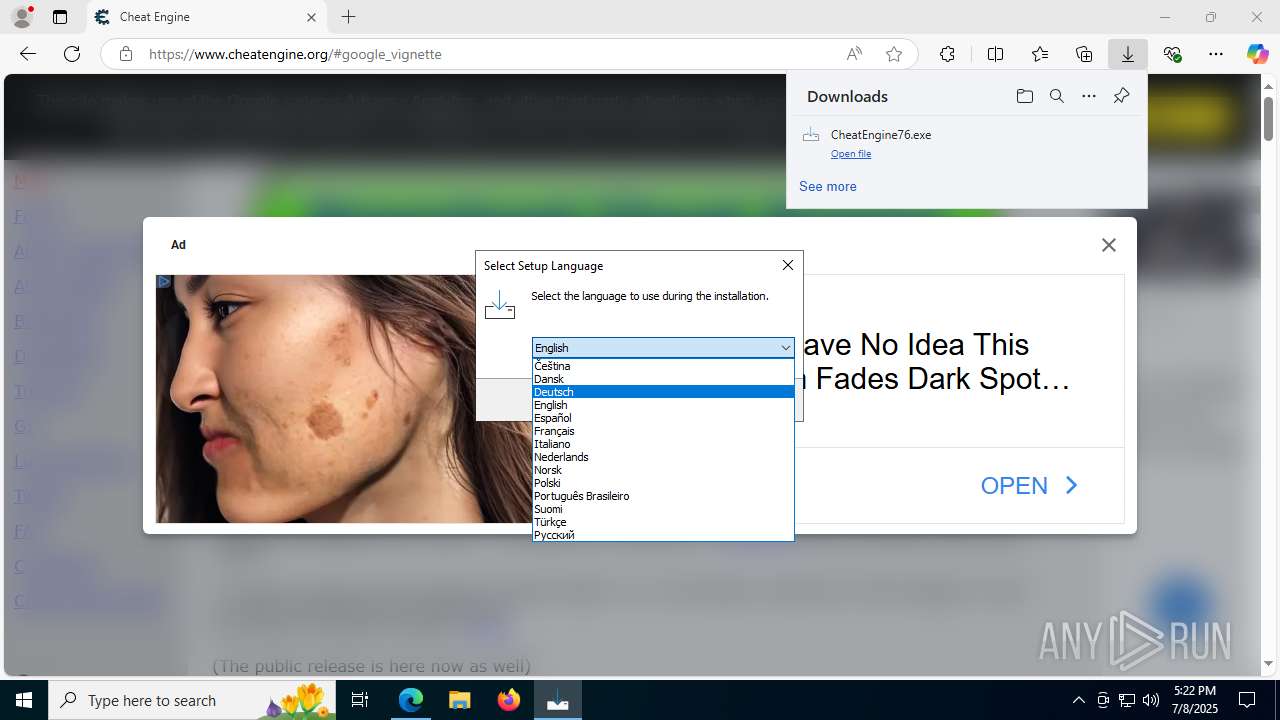The image size is (1280, 720).
Task: Click the address bar URL field
Action: (488, 54)
